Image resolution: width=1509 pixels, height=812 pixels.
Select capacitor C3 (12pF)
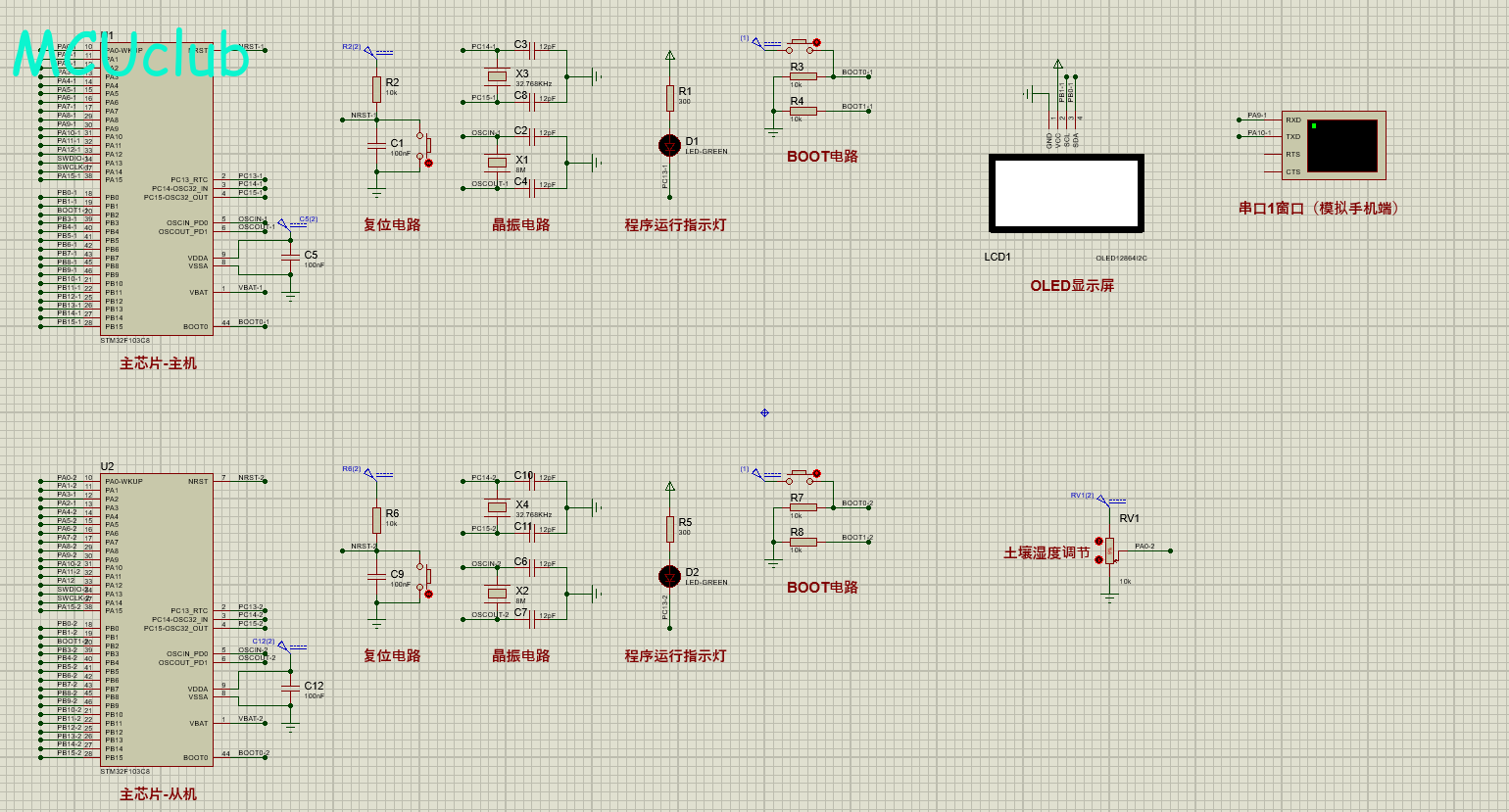(x=531, y=49)
